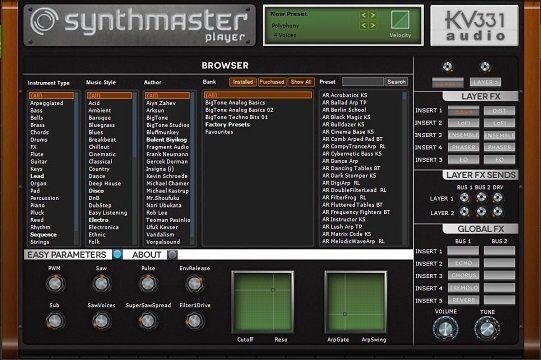This screenshot has height=360, width=541.
Task: Open empty Global FX BUS 1 Insert 1 slot
Action: pyautogui.click(x=463, y=251)
